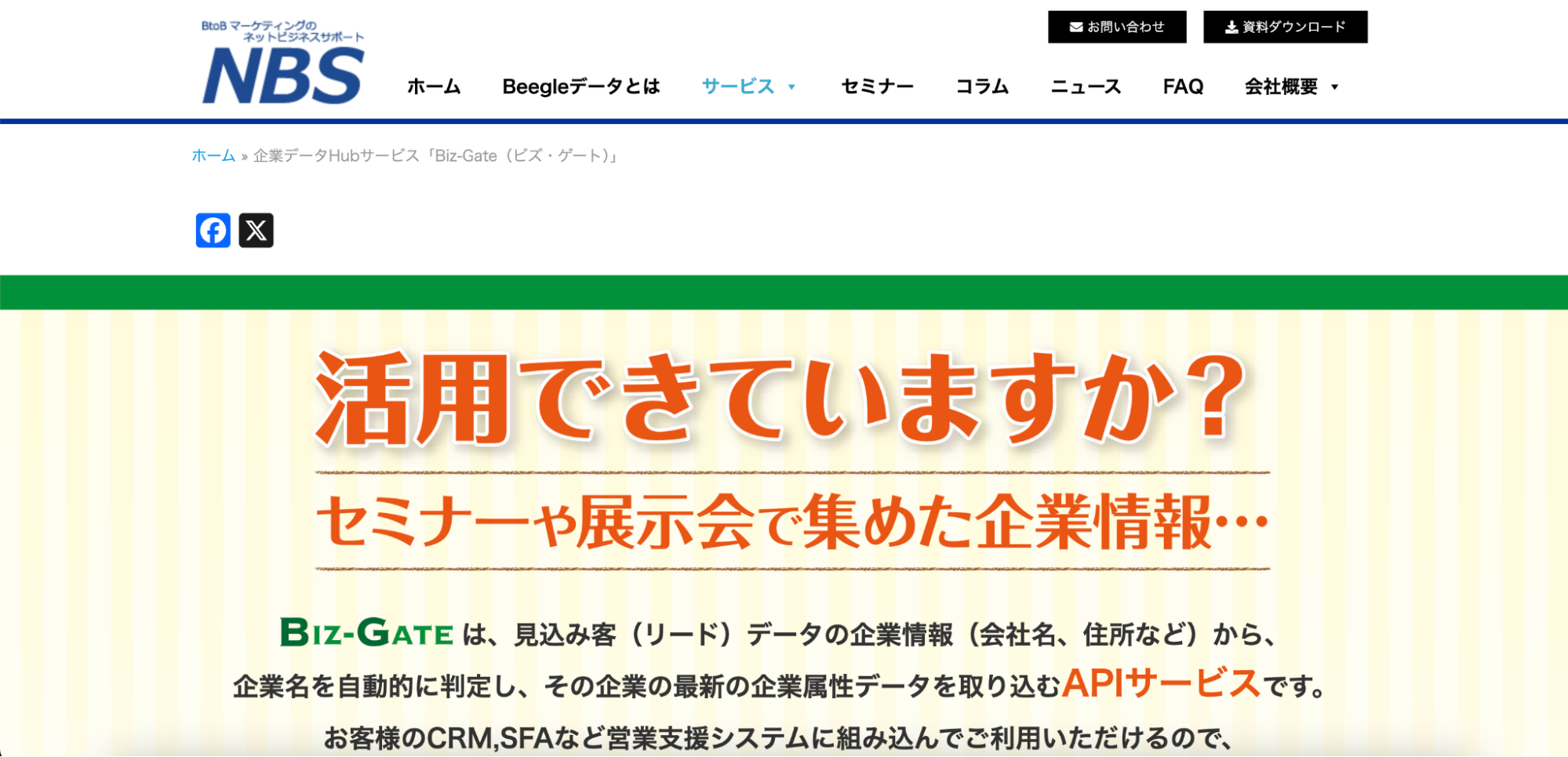Open FAQ menu item
Screen dimensions: 1568x757
click(x=1183, y=86)
